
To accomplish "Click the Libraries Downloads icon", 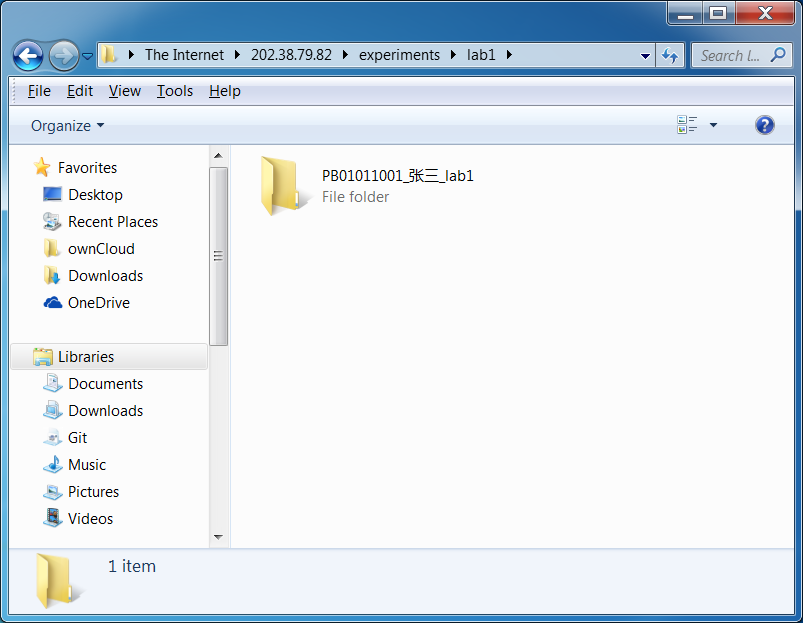I will tap(52, 411).
